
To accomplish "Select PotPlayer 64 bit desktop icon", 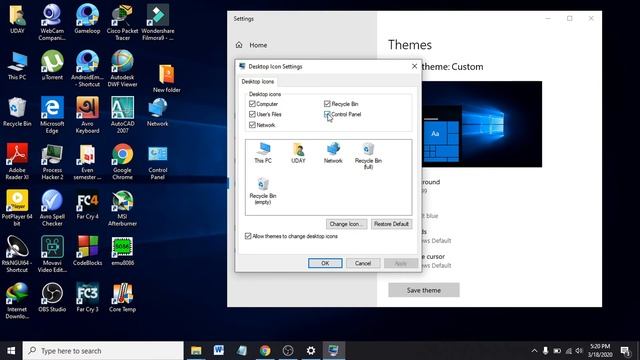I will point(17,208).
